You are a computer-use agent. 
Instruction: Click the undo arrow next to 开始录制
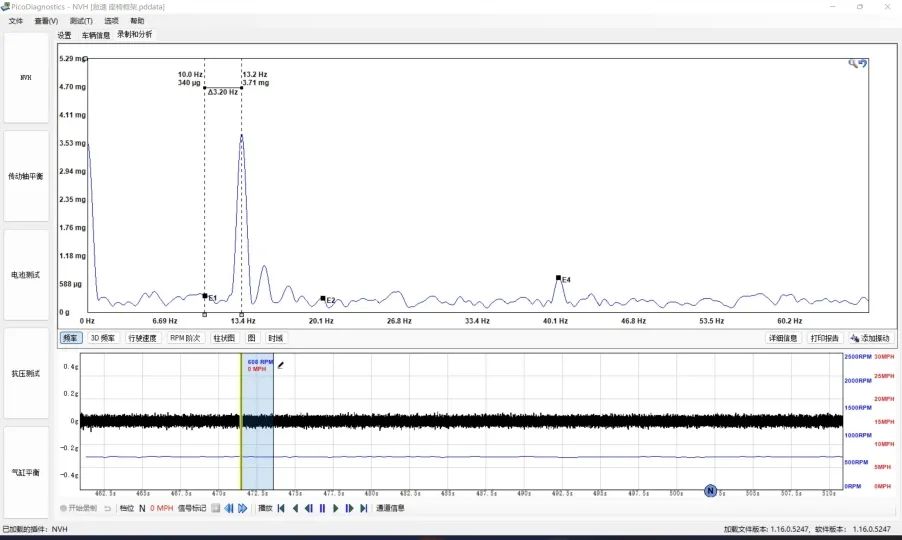tap(108, 508)
